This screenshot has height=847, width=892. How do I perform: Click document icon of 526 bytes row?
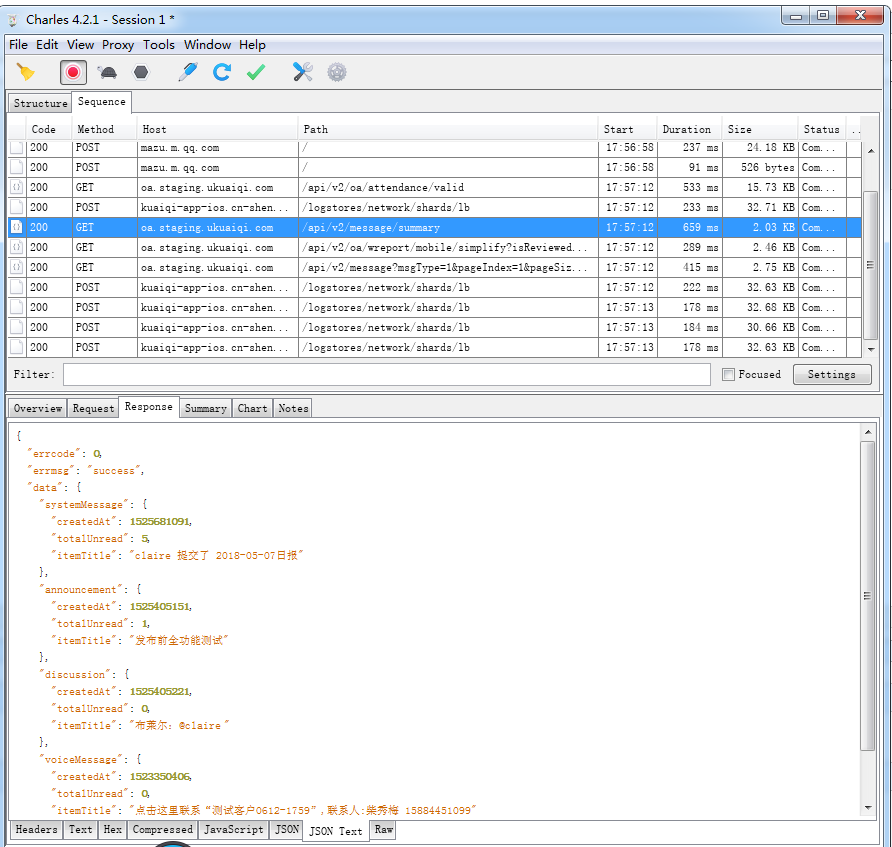pos(17,167)
